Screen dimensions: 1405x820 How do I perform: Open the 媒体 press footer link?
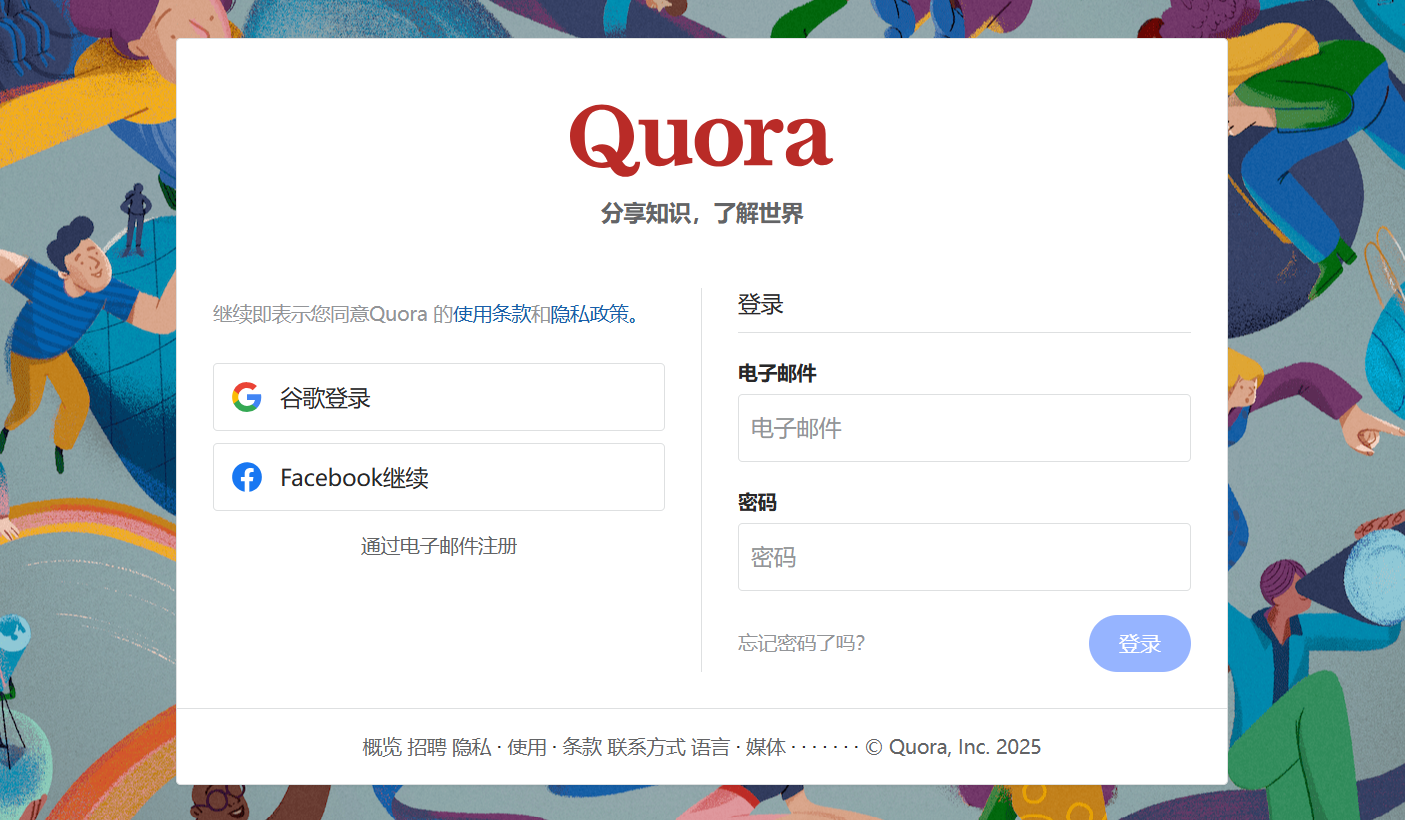(766, 747)
